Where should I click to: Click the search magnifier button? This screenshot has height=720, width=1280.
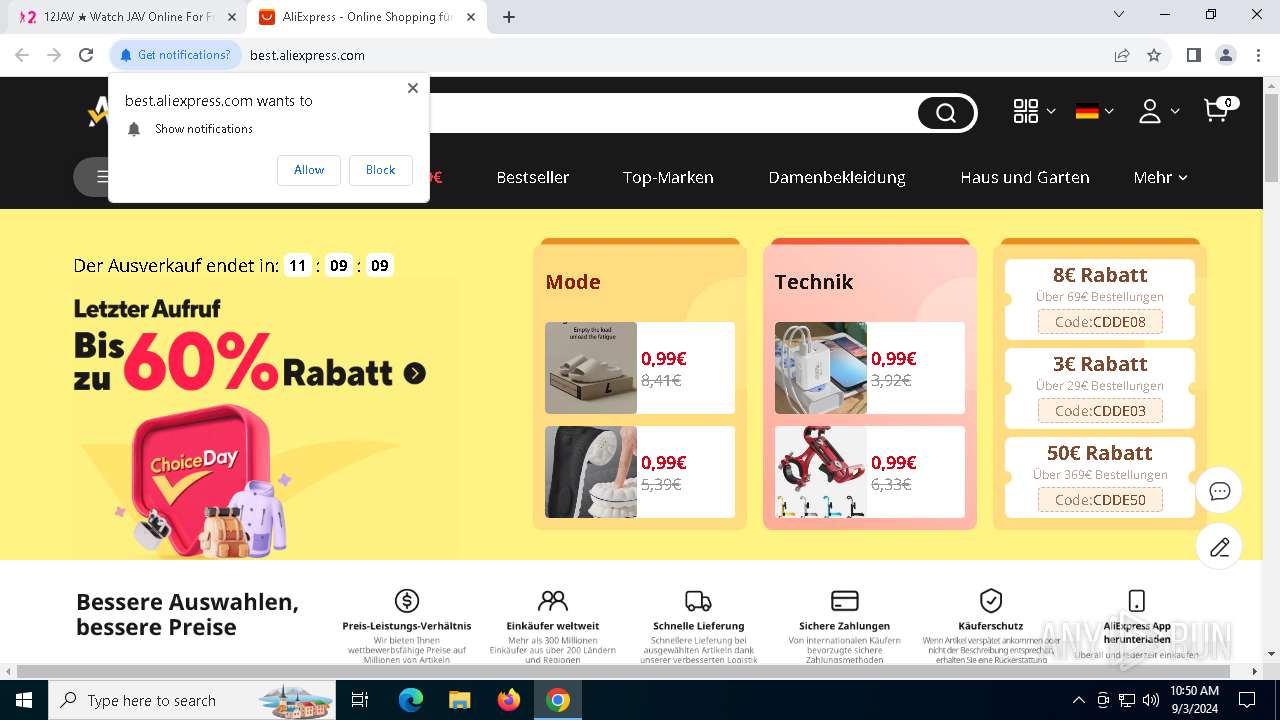coord(946,113)
